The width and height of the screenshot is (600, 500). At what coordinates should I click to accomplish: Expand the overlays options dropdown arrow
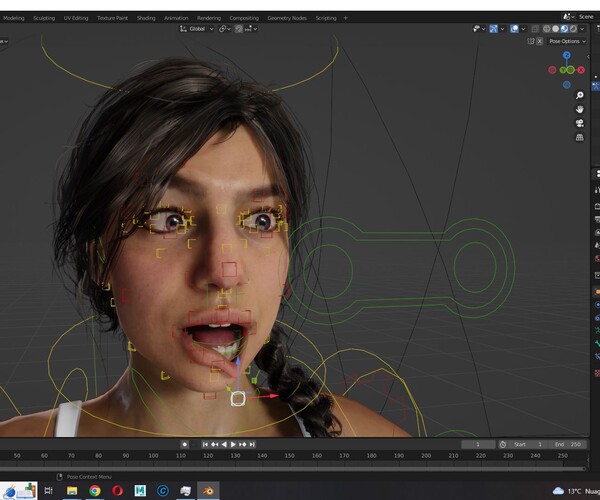coord(523,29)
